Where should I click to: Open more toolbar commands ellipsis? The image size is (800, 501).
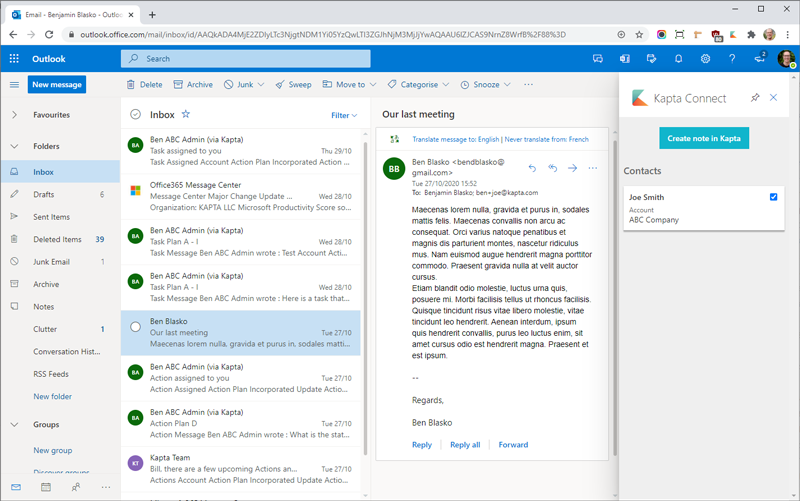[x=528, y=85]
